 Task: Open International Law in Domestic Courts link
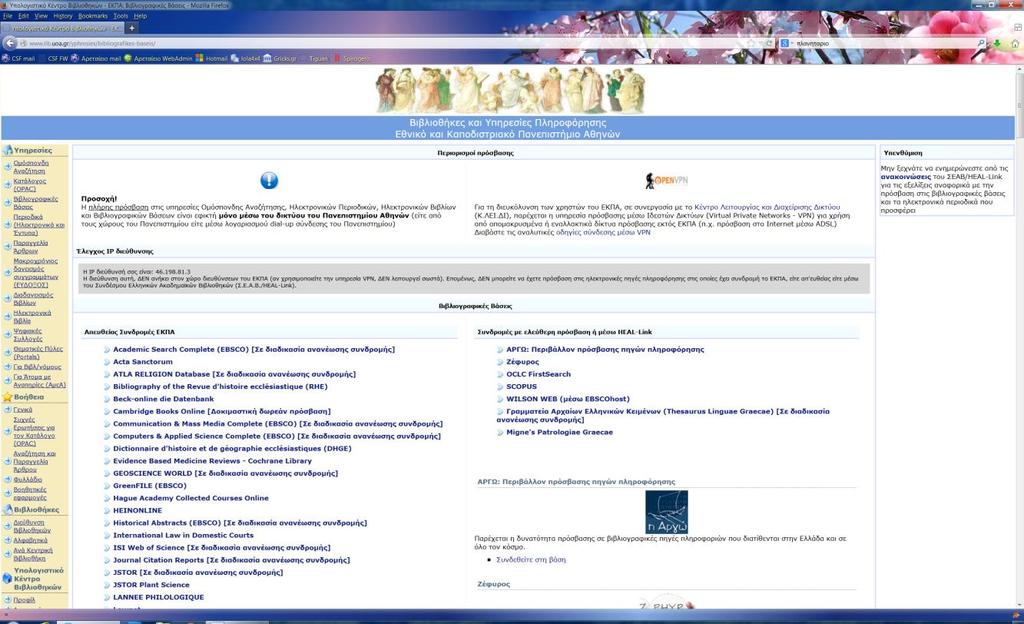183,535
